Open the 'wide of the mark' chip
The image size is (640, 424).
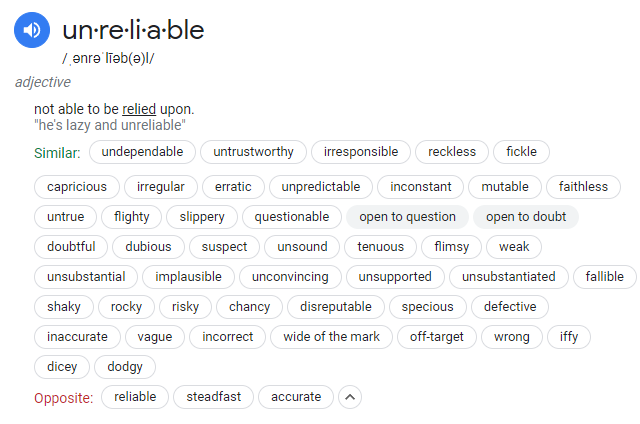[332, 337]
